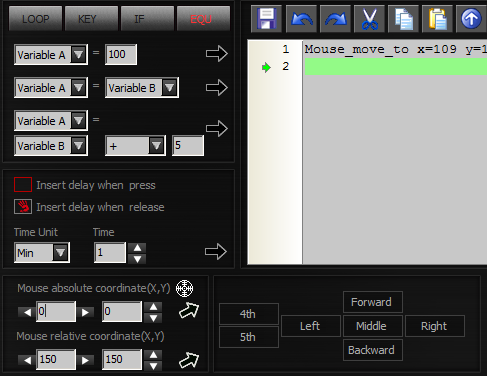Image resolution: width=487 pixels, height=376 pixels.
Task: Insert the Variable B + 5 equation arrow
Action: pos(217,128)
